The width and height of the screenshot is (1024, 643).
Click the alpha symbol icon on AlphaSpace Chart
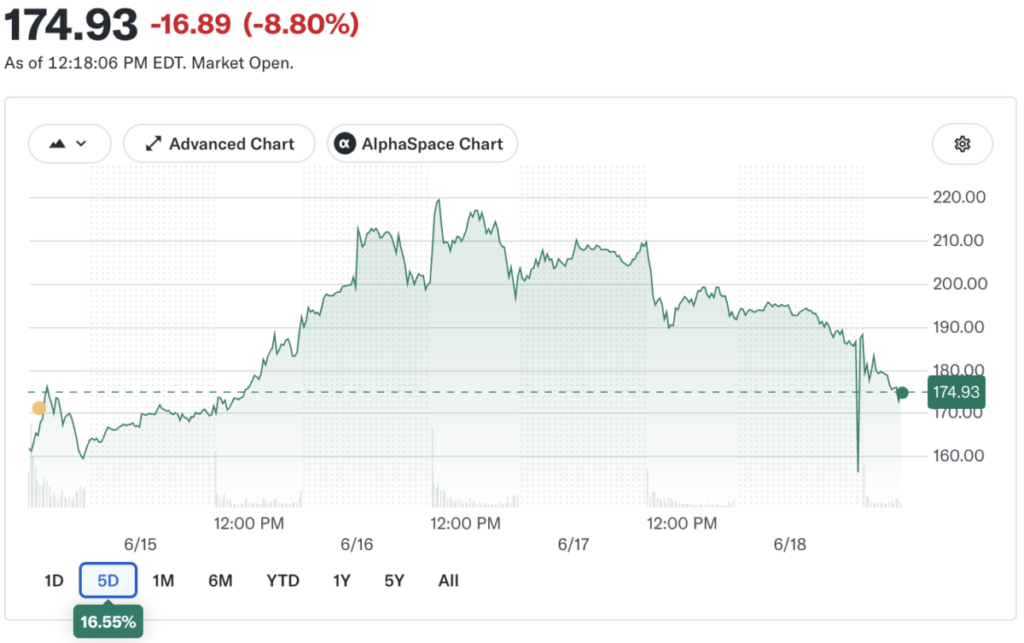tap(345, 144)
